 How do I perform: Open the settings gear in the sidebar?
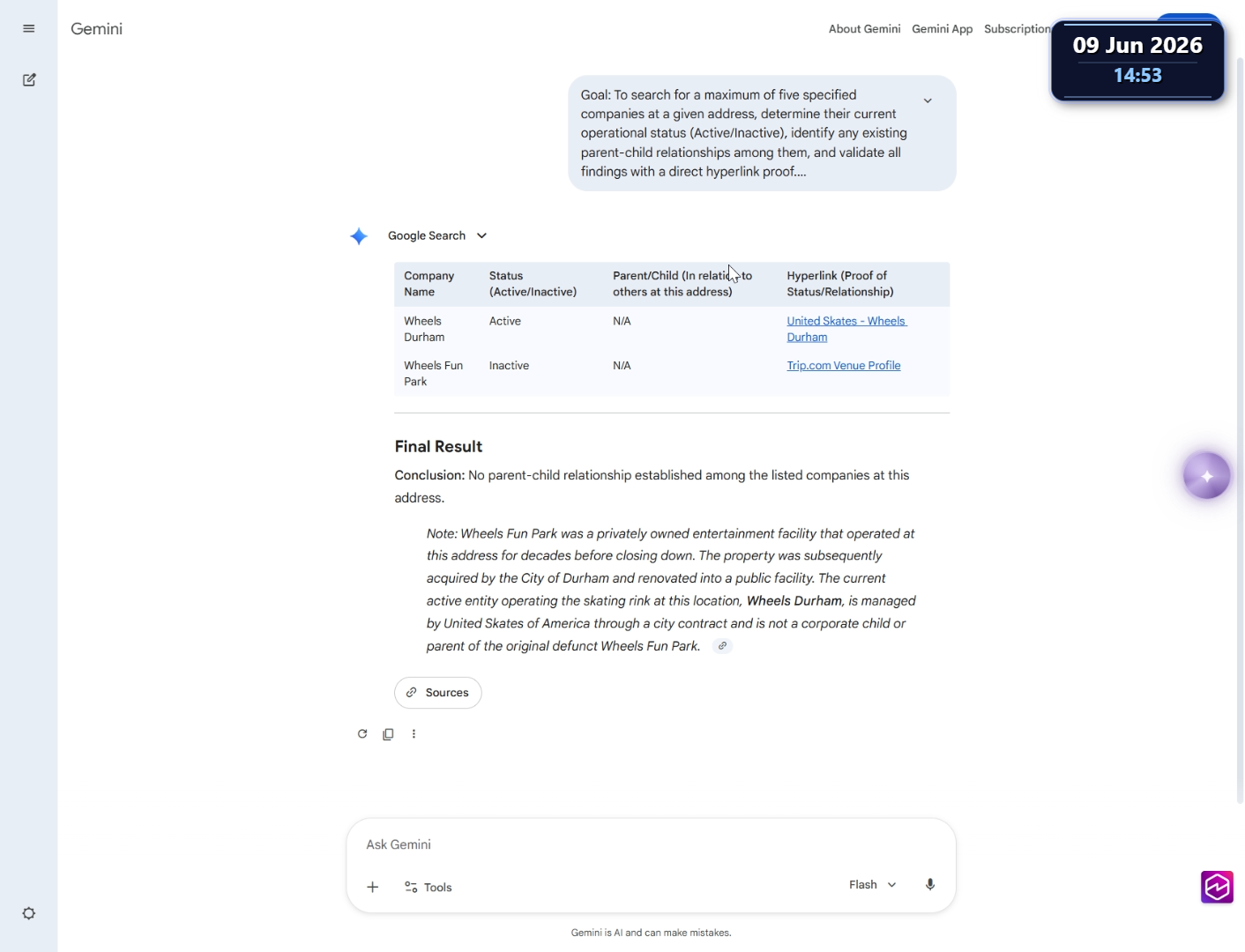tap(29, 913)
